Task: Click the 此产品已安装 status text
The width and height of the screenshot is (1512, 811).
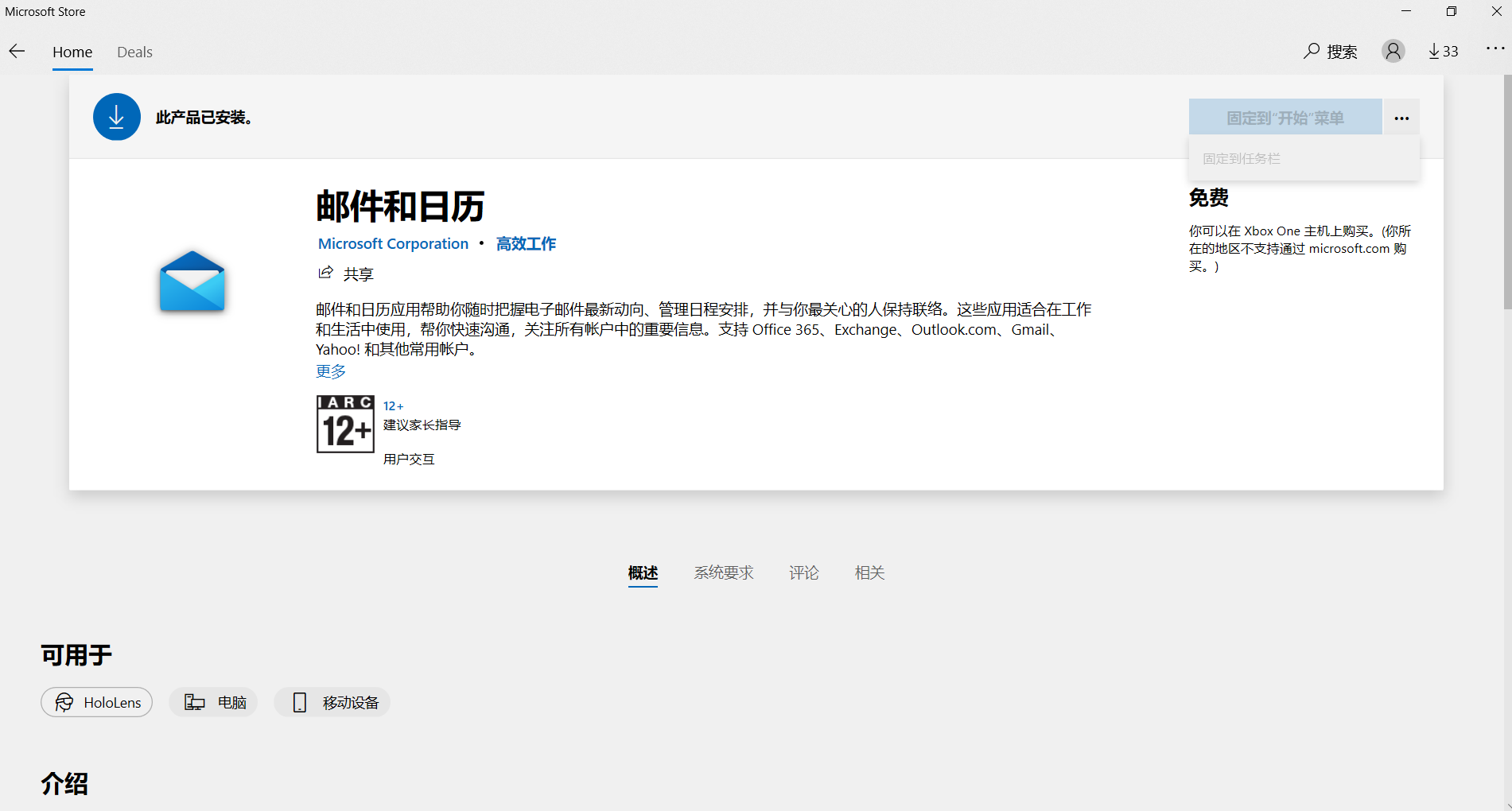Action: click(204, 118)
